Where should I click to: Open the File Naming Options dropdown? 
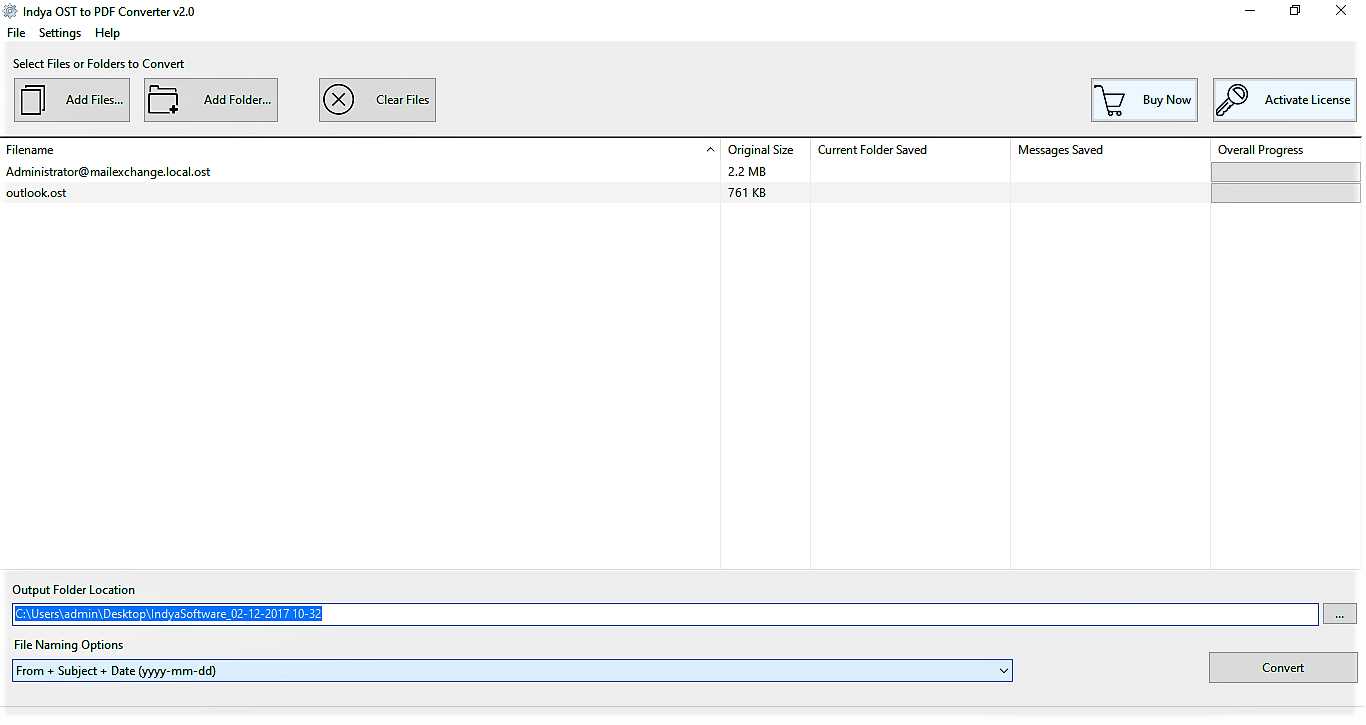[x=512, y=671]
